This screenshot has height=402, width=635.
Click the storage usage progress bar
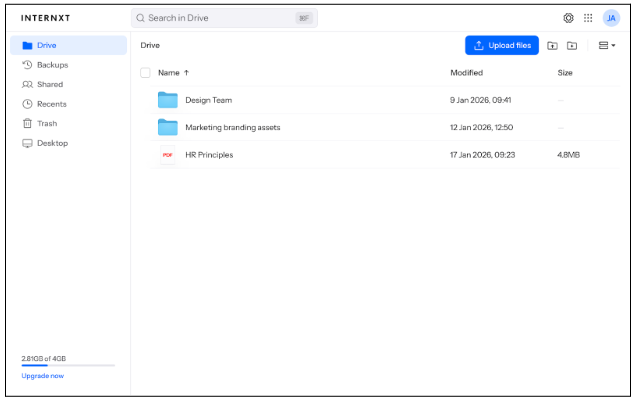pos(67,366)
